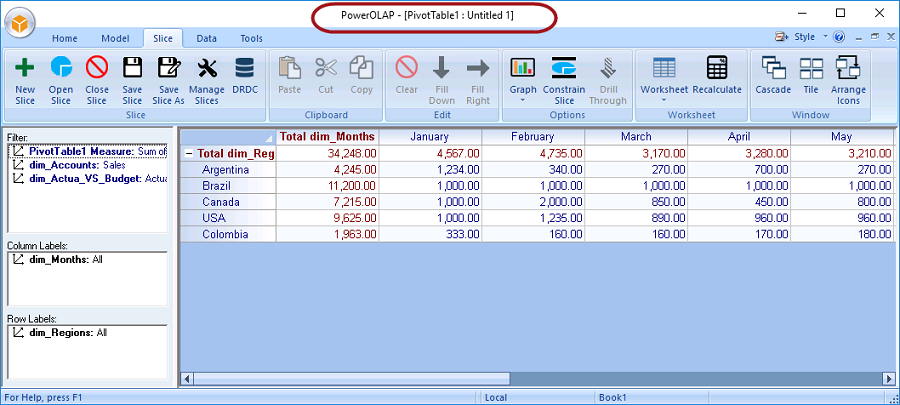Open the dim_Accounts filter selector
The height and width of the screenshot is (405, 900).
click(x=20, y=165)
